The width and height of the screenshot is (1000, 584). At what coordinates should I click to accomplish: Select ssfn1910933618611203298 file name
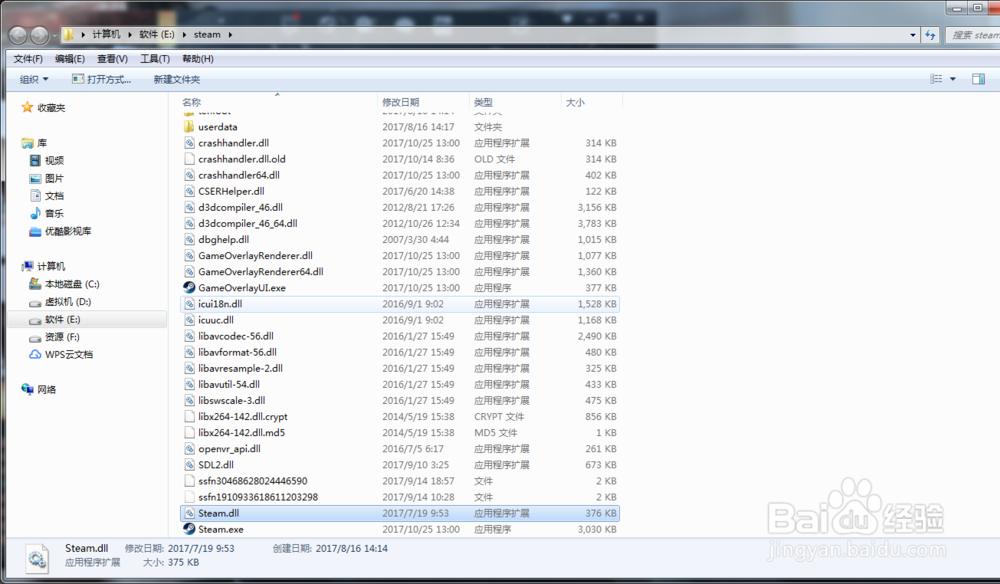[258, 497]
